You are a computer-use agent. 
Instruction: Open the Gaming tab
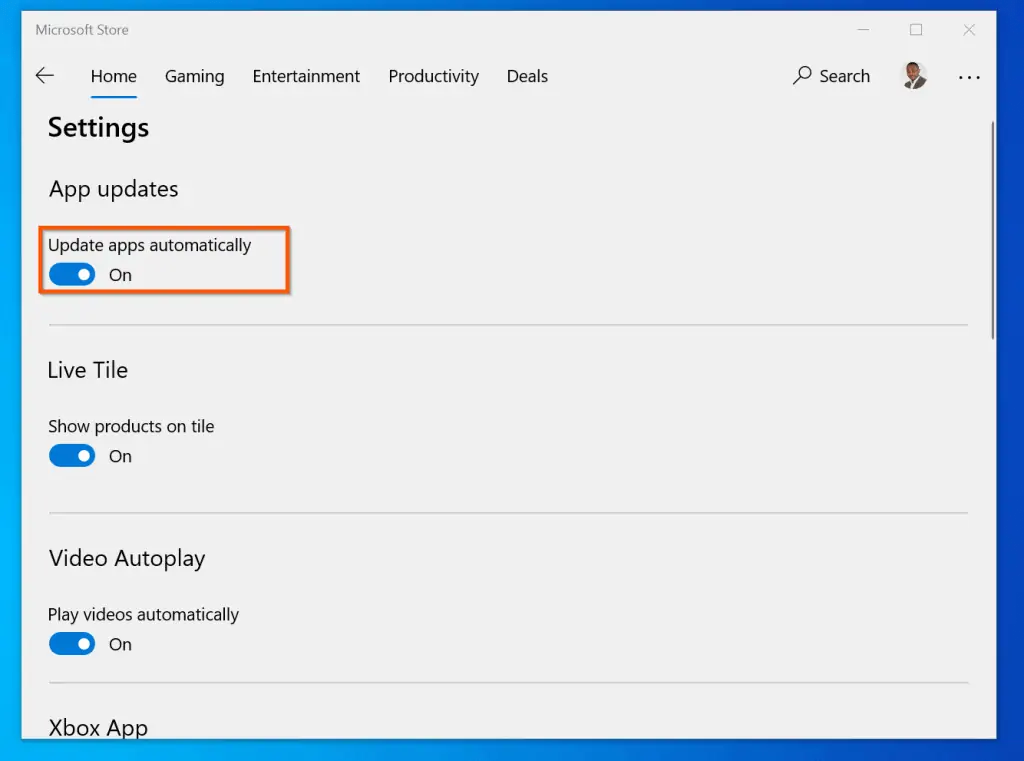[x=194, y=76]
